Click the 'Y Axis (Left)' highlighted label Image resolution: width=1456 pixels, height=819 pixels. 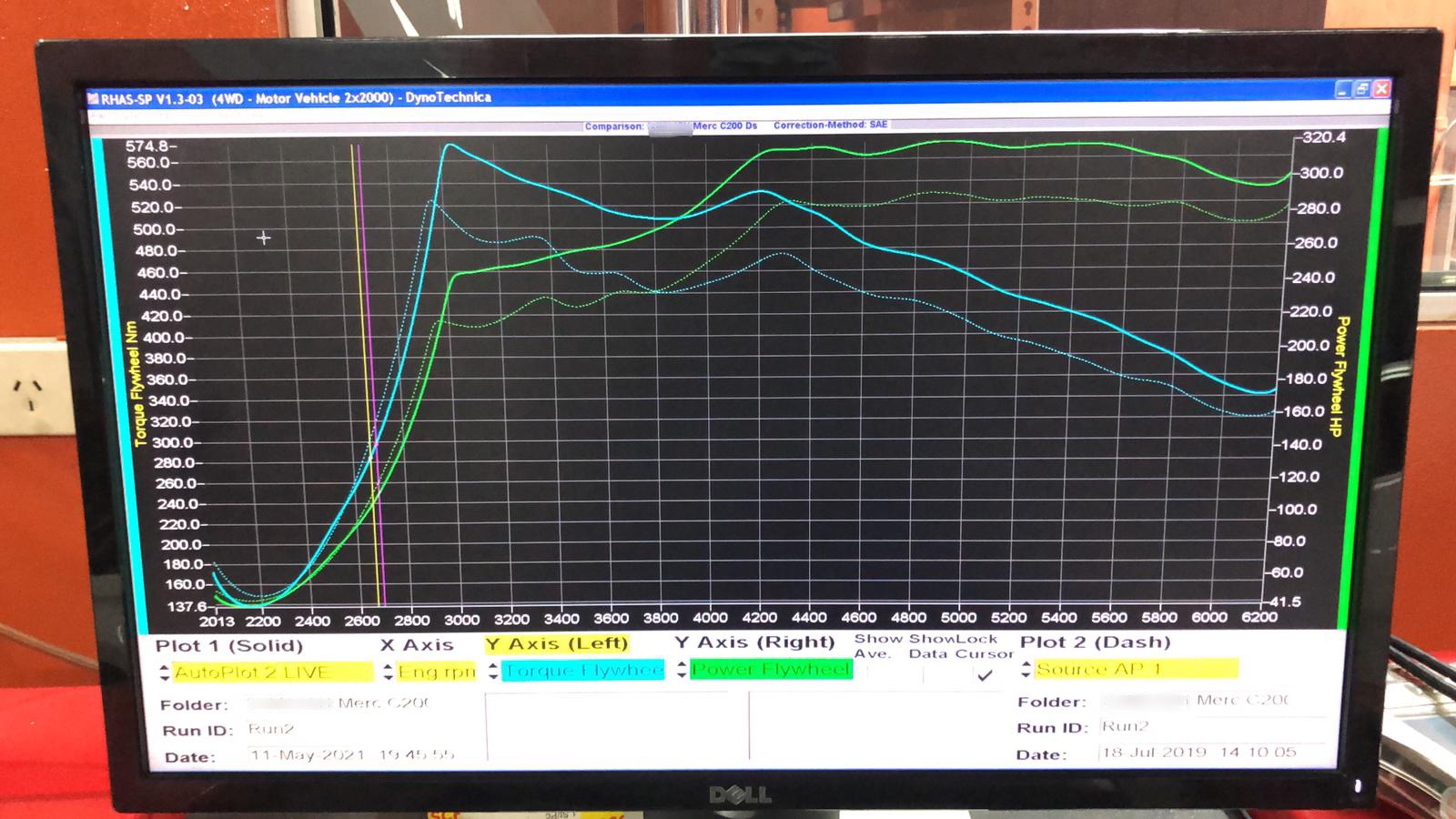coord(557,644)
